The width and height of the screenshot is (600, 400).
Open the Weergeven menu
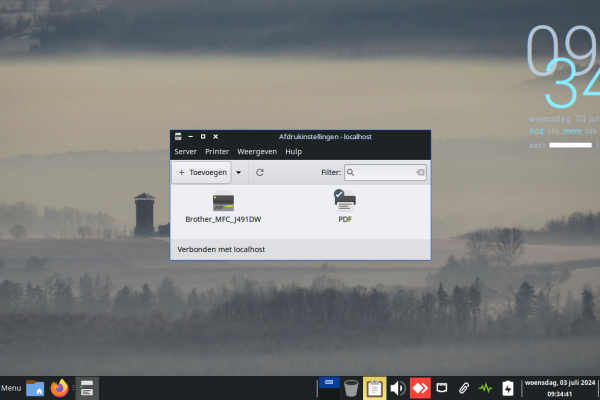point(256,152)
